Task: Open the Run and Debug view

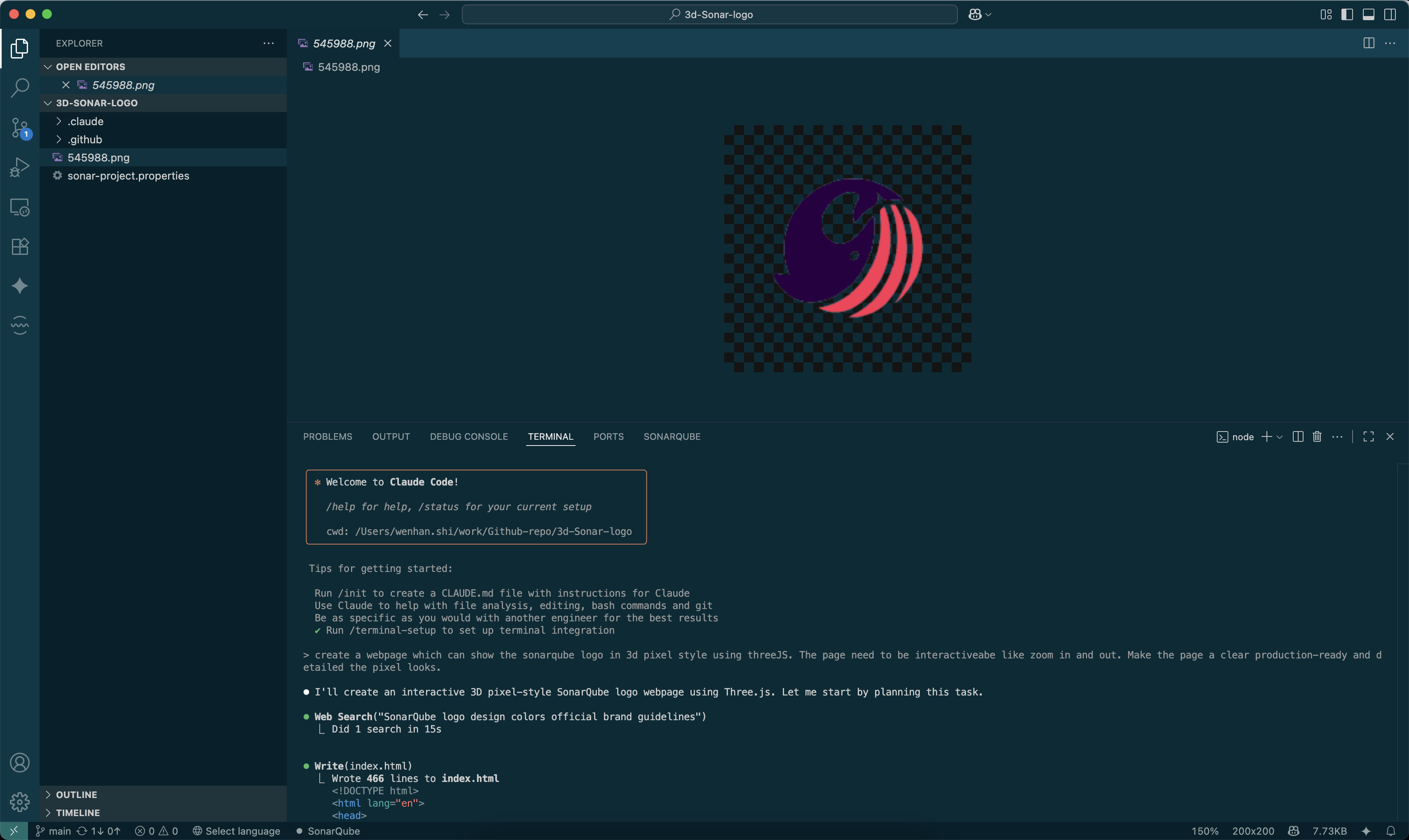Action: tap(20, 168)
